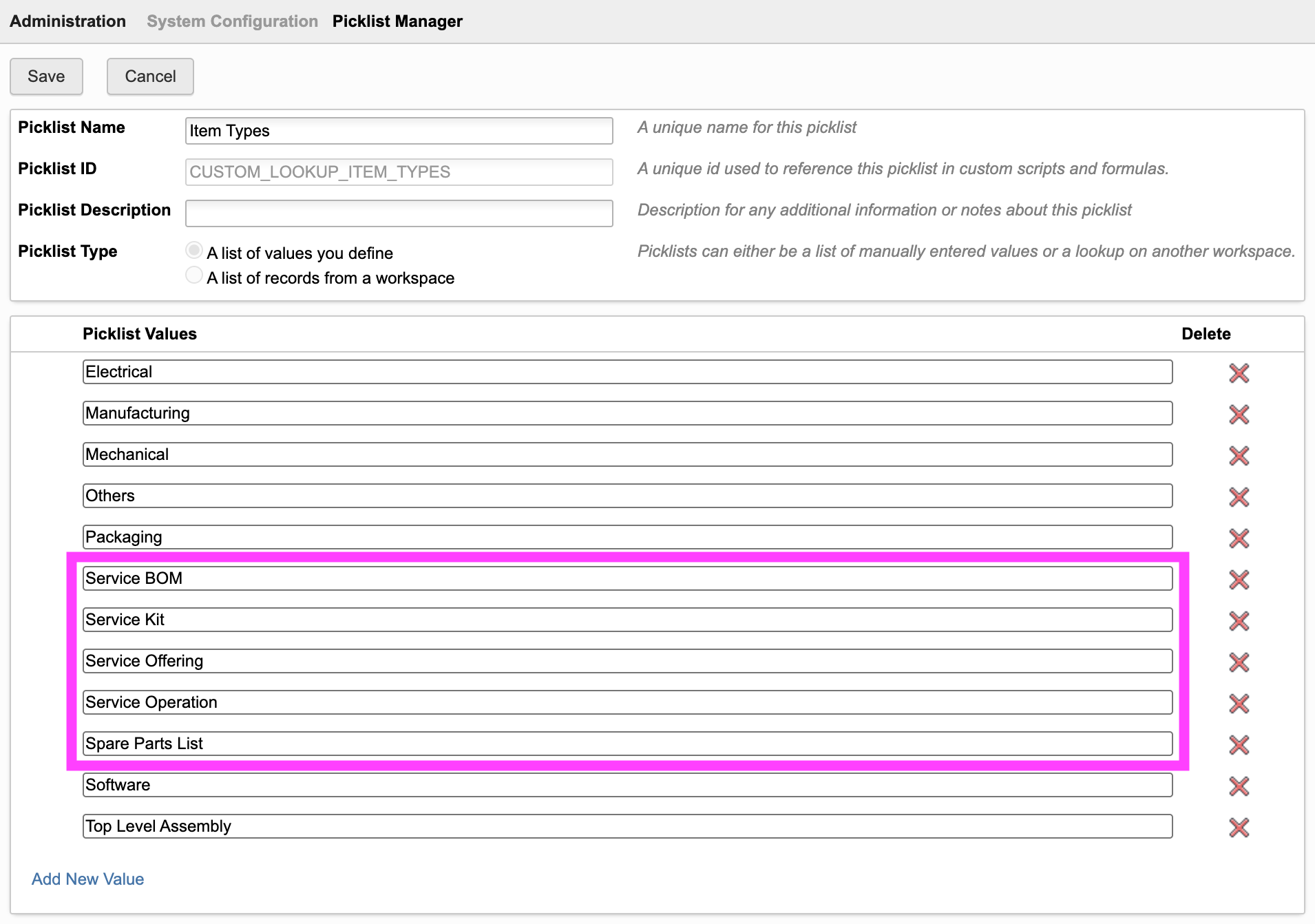Choose 'A list of records from a workspace'
This screenshot has width=1315, height=924.
pyautogui.click(x=194, y=275)
